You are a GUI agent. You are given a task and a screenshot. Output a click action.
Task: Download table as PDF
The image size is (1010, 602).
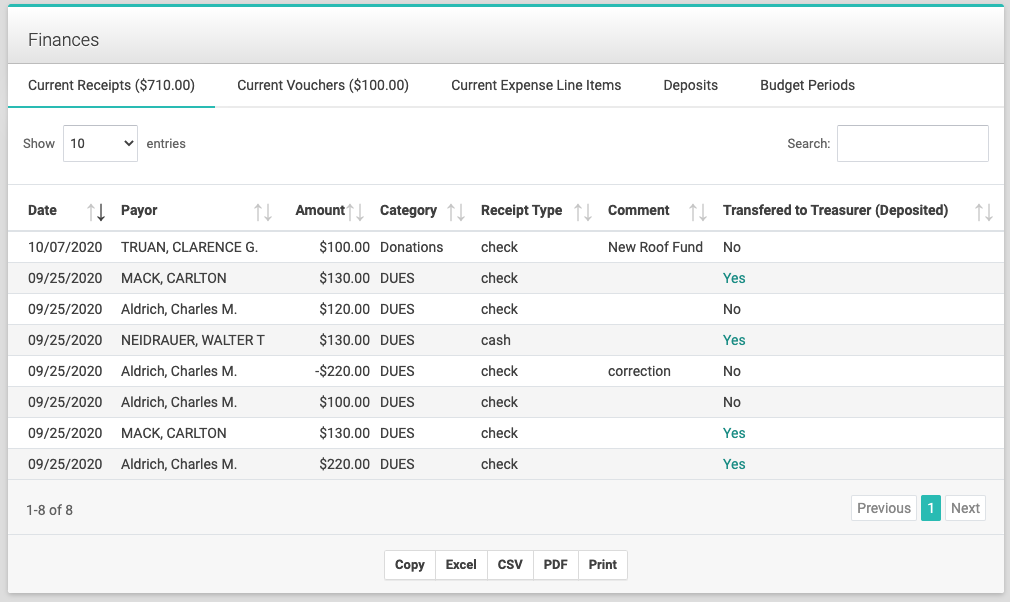click(x=555, y=565)
